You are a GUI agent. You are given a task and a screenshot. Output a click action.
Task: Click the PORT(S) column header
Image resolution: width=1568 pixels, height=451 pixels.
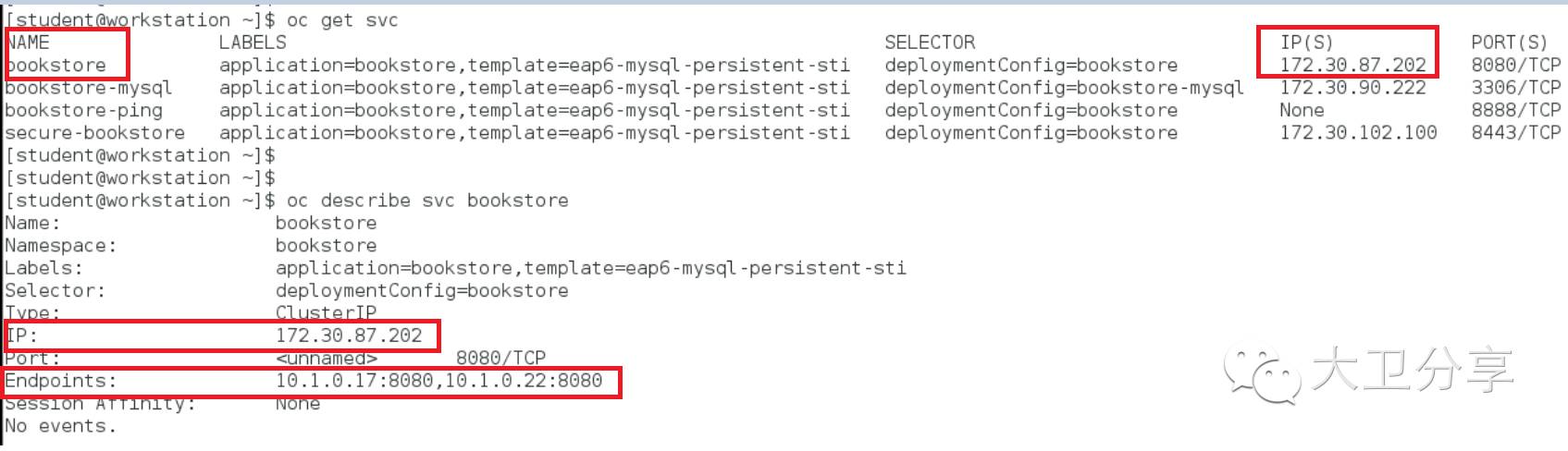pos(1509,43)
